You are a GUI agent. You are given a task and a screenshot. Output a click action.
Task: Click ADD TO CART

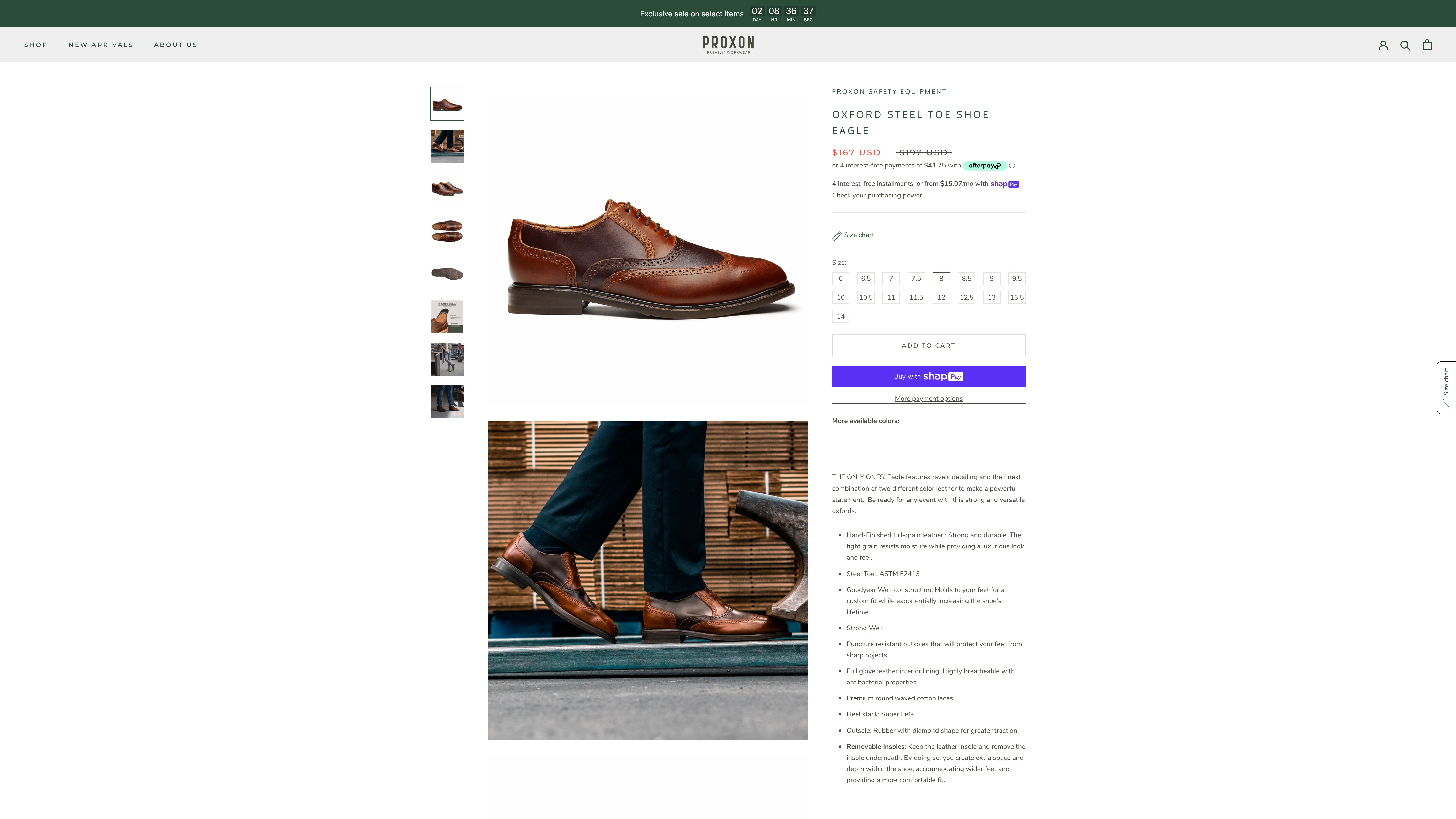(928, 345)
